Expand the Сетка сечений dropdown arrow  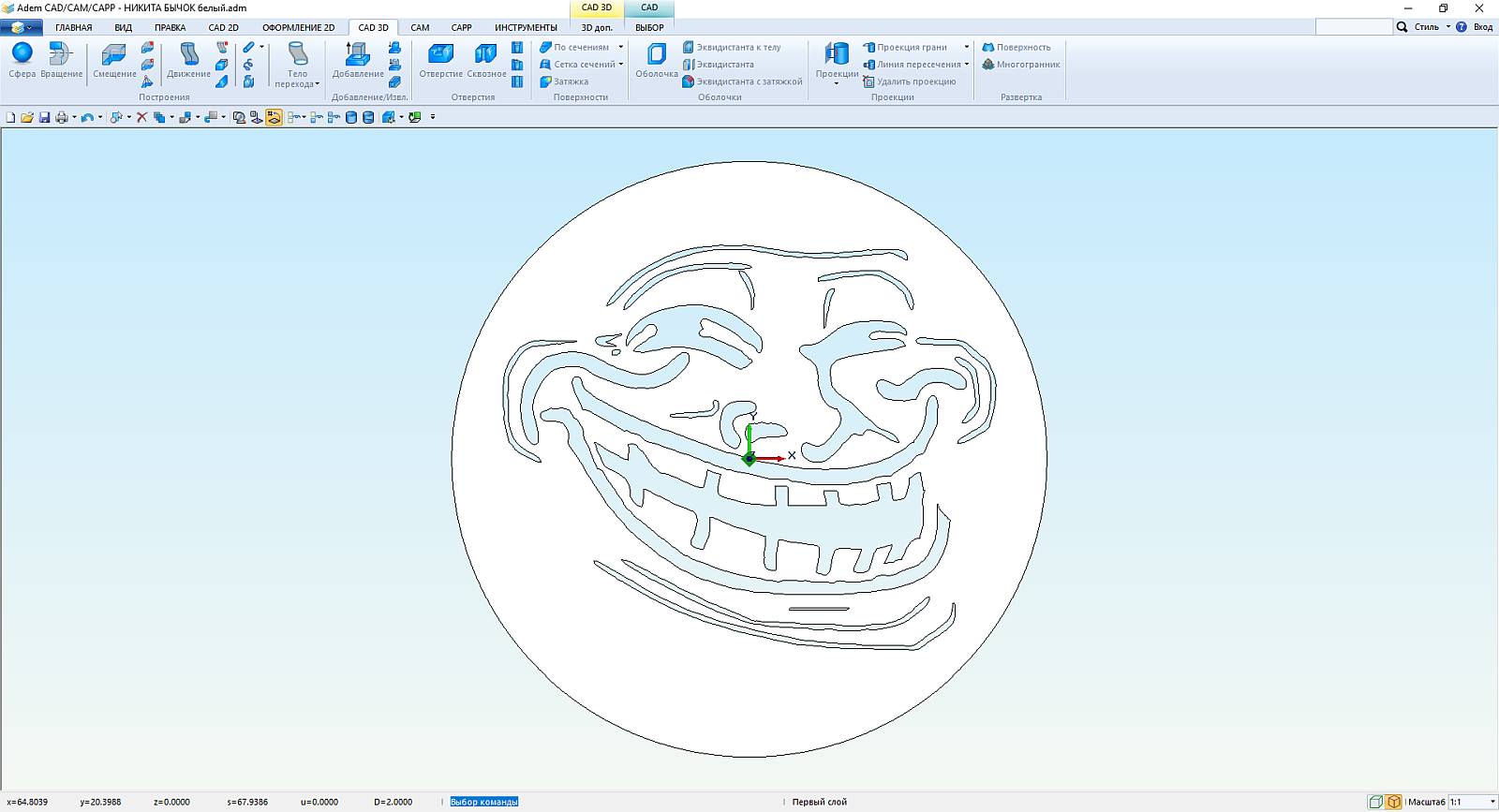coord(620,65)
